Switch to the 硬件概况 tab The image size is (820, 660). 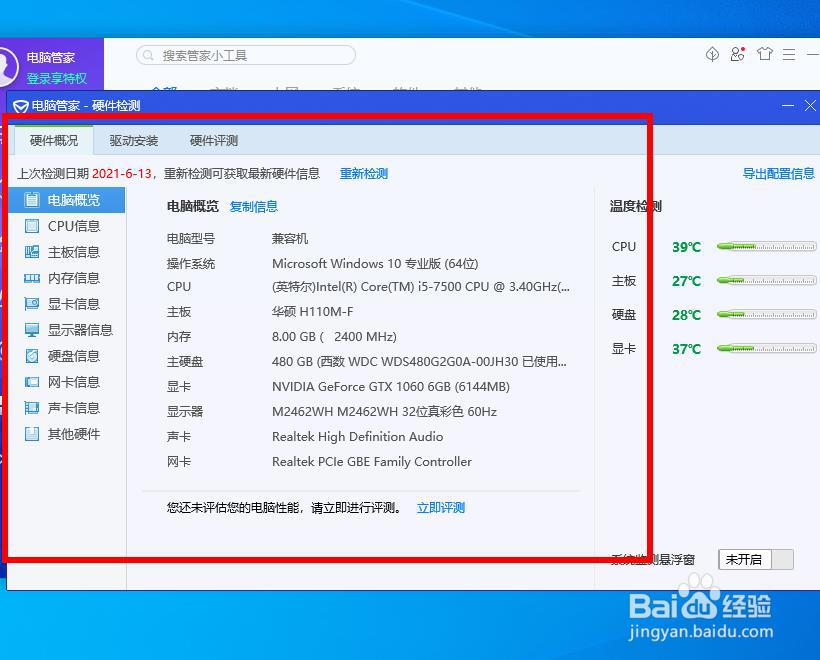[54, 140]
